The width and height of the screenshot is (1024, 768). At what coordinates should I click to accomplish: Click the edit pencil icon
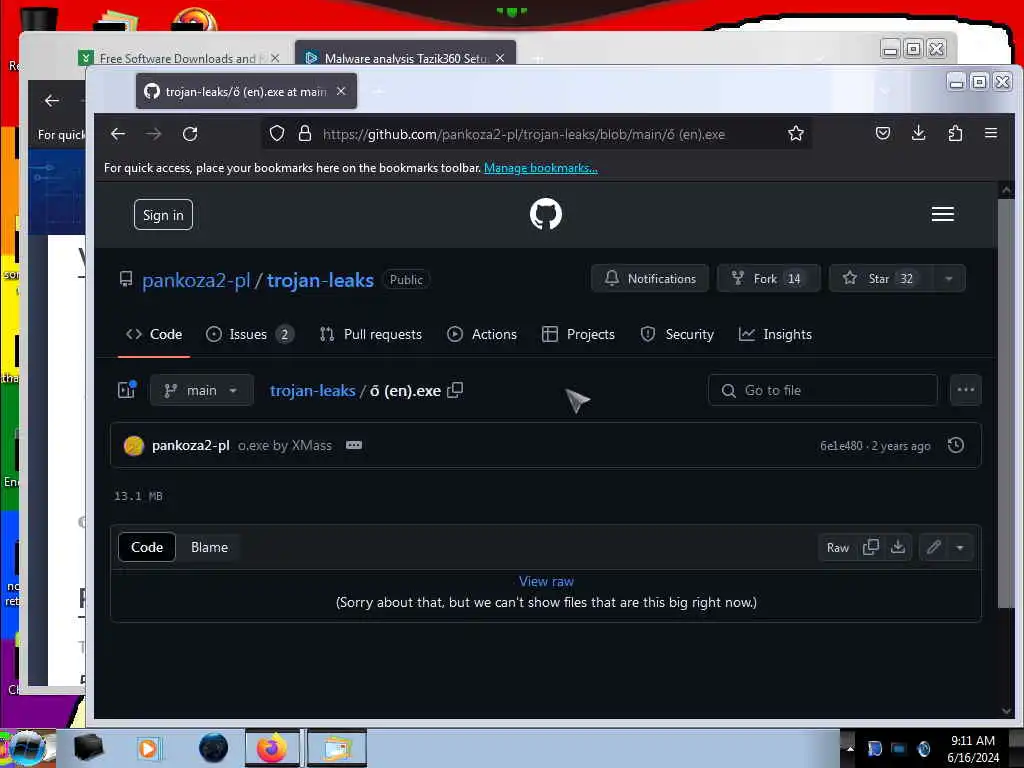coord(934,547)
